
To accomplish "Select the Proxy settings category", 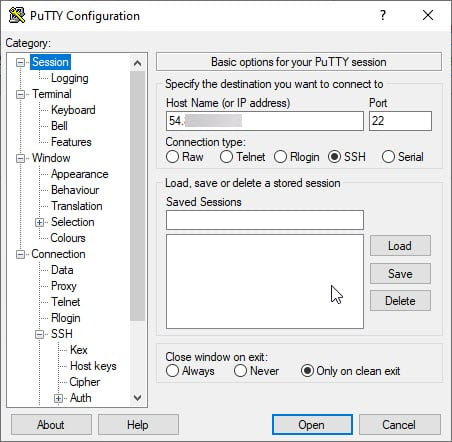I will pos(64,286).
